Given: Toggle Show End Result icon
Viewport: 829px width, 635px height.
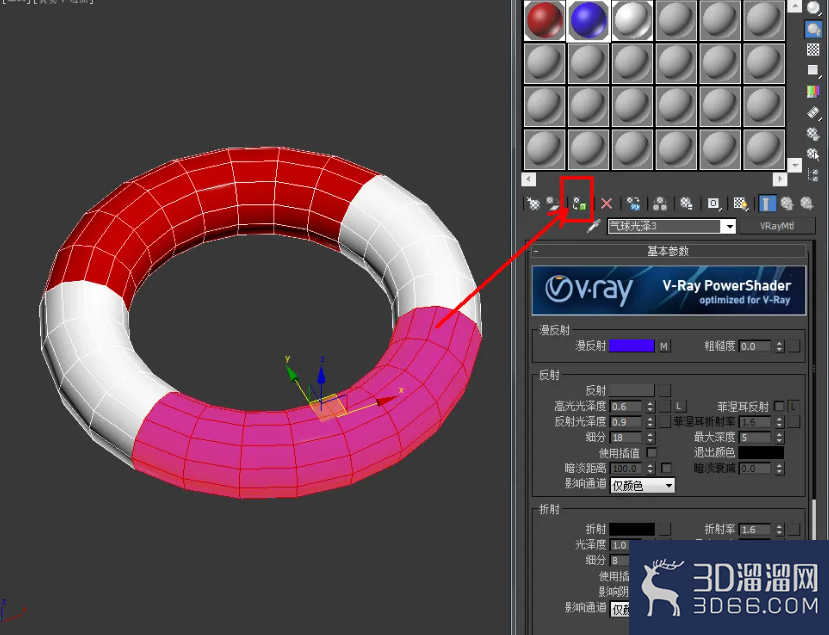Looking at the screenshot, I should point(767,204).
